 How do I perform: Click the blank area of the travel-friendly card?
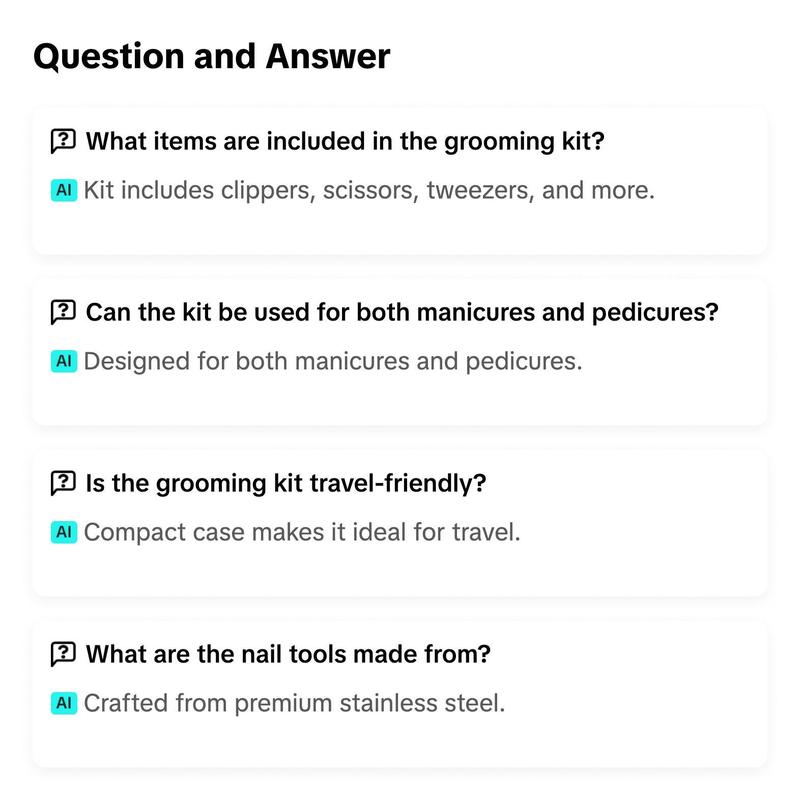tap(399, 571)
